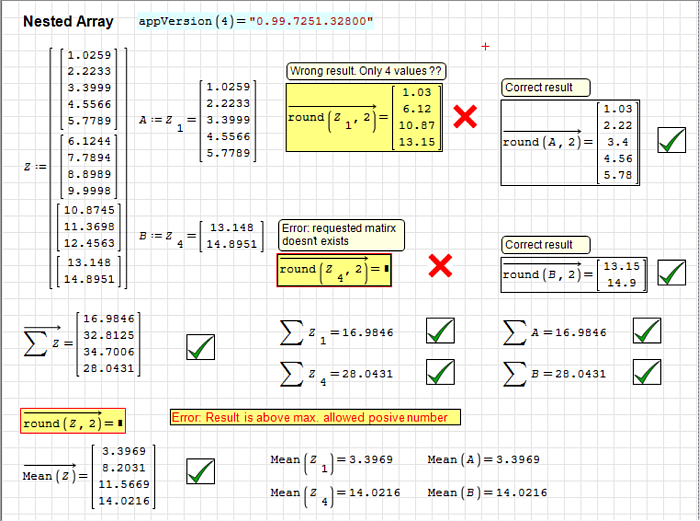Click the Mean(A) = 3.3969 expression
Screen dimensions: 700x521
tap(483, 460)
